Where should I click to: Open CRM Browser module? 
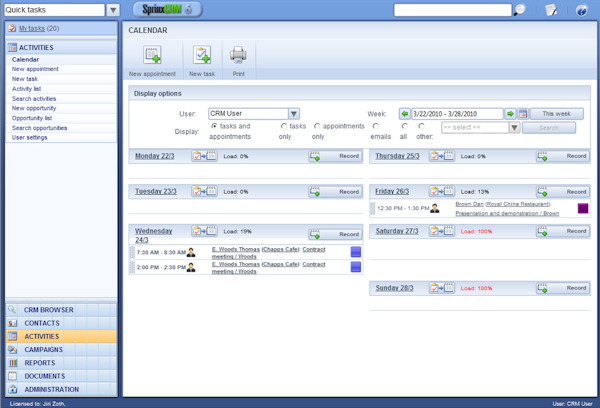click(61, 310)
